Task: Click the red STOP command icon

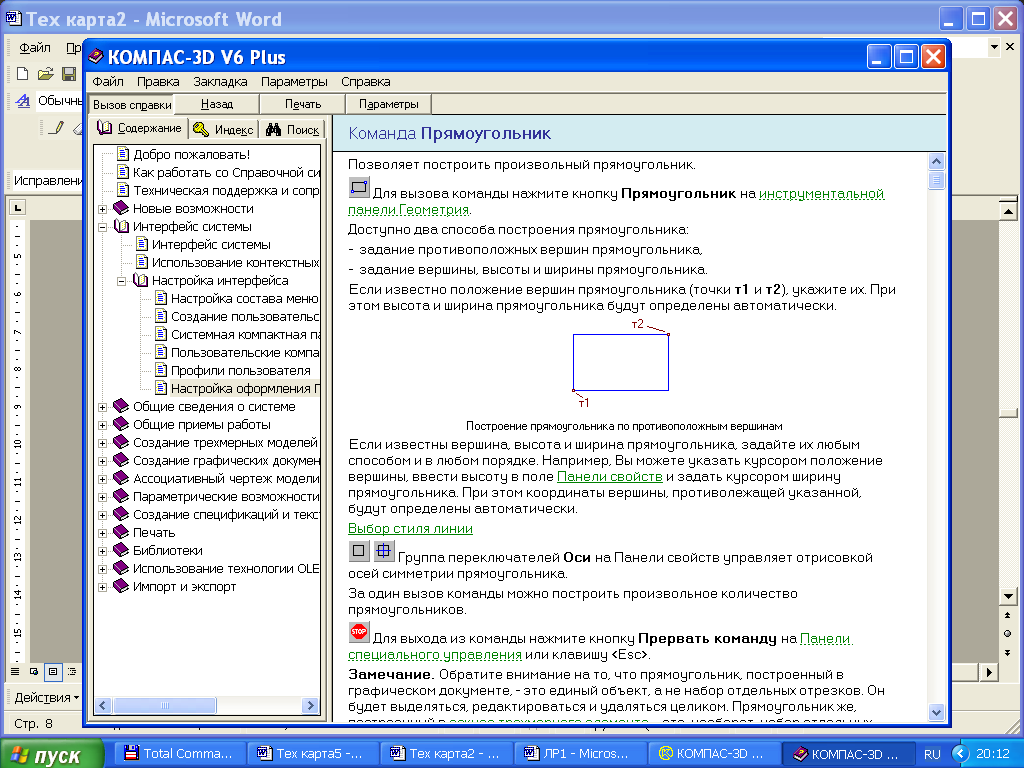Action: coord(359,632)
